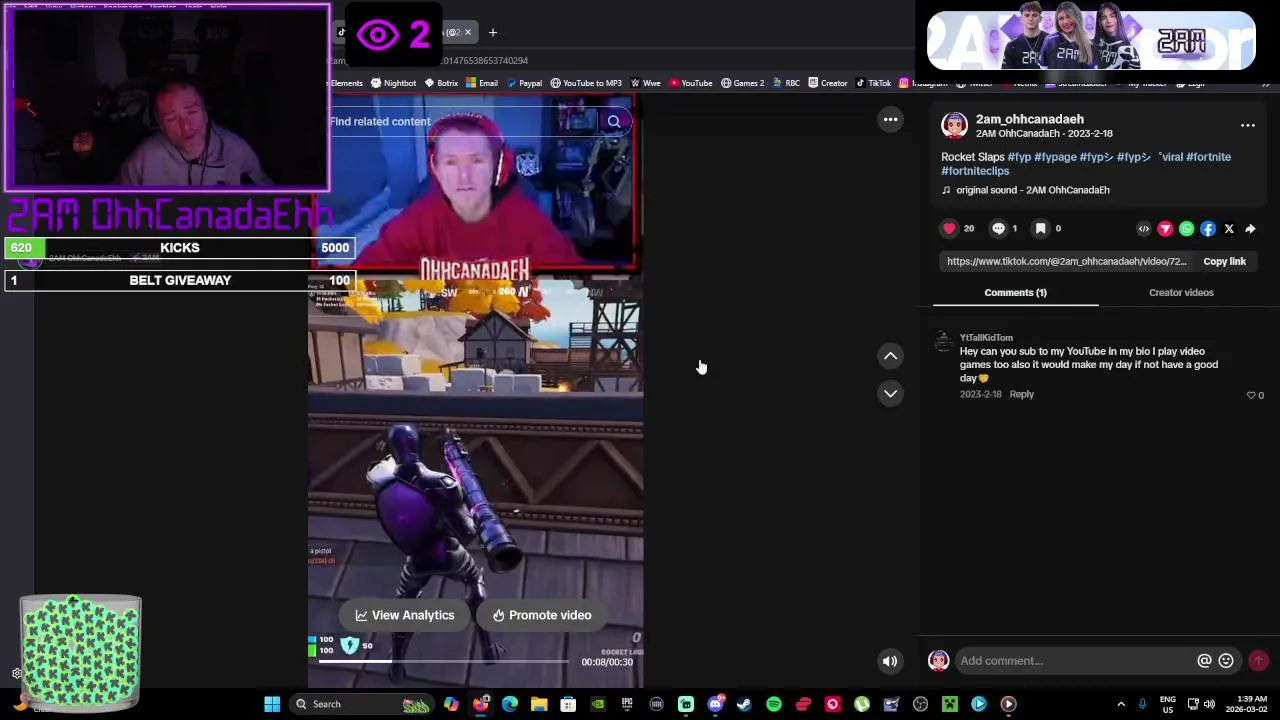Image resolution: width=1280 pixels, height=720 pixels.
Task: Click Promote video button
Action: click(541, 615)
